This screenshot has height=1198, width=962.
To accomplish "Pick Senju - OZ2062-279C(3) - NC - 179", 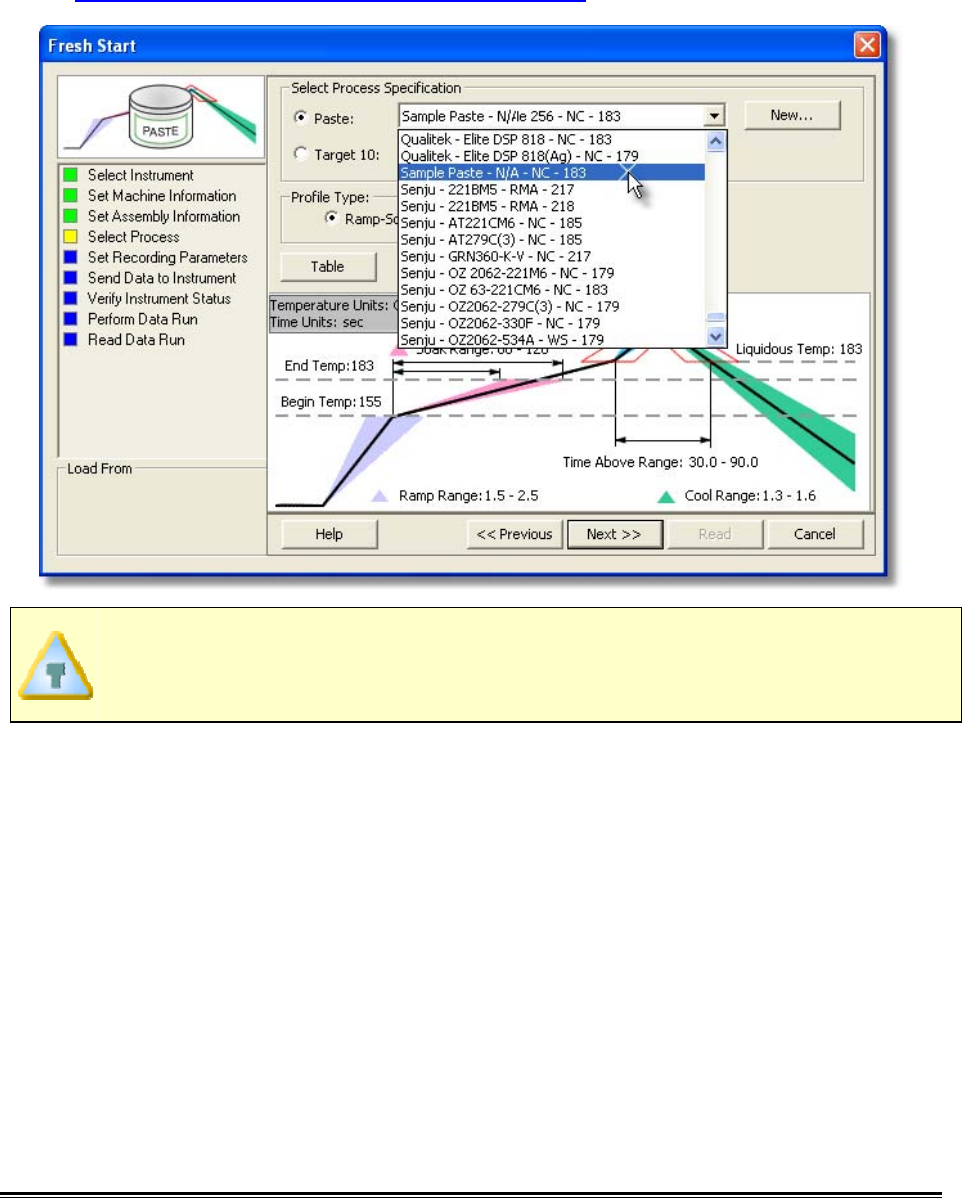I will click(x=552, y=307).
